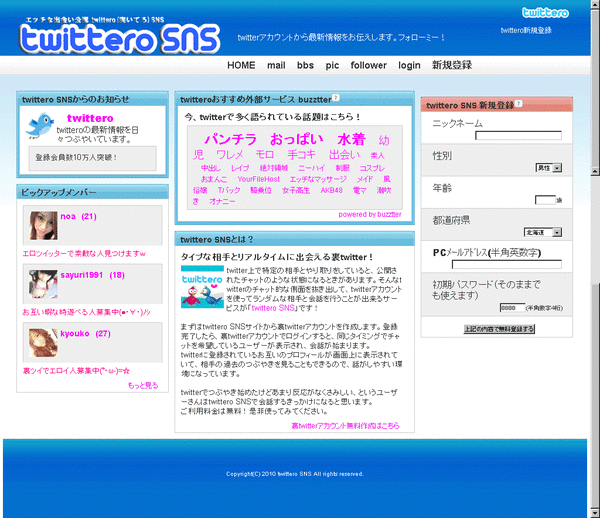Follow the pink twittero link in お知らせ box
600x518 pixels.
(90, 118)
